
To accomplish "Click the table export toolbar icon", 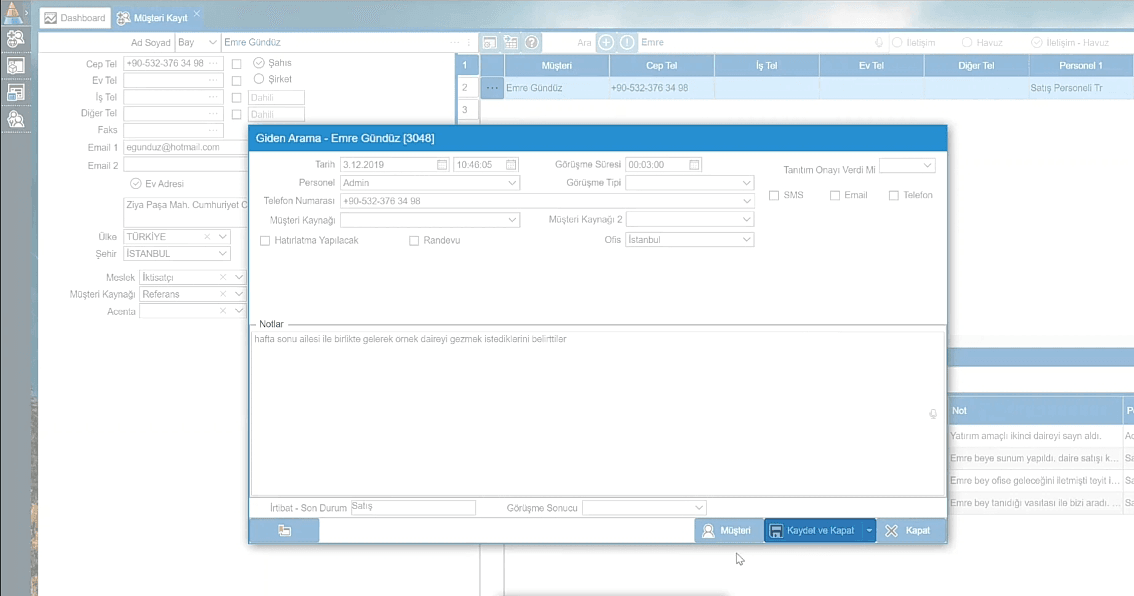I will 511,43.
